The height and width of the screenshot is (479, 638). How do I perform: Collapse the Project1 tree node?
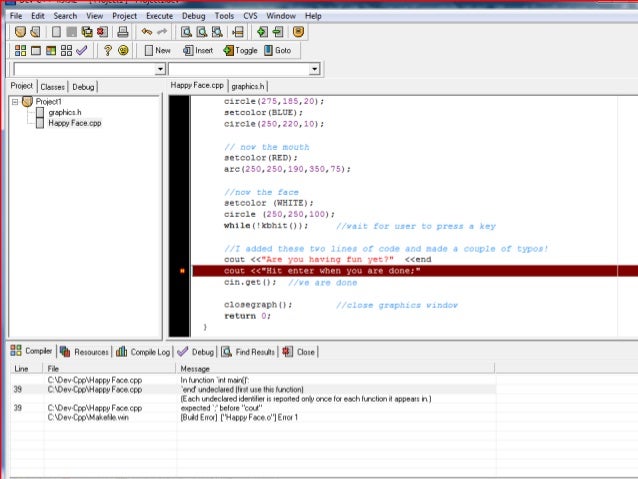coord(15,102)
